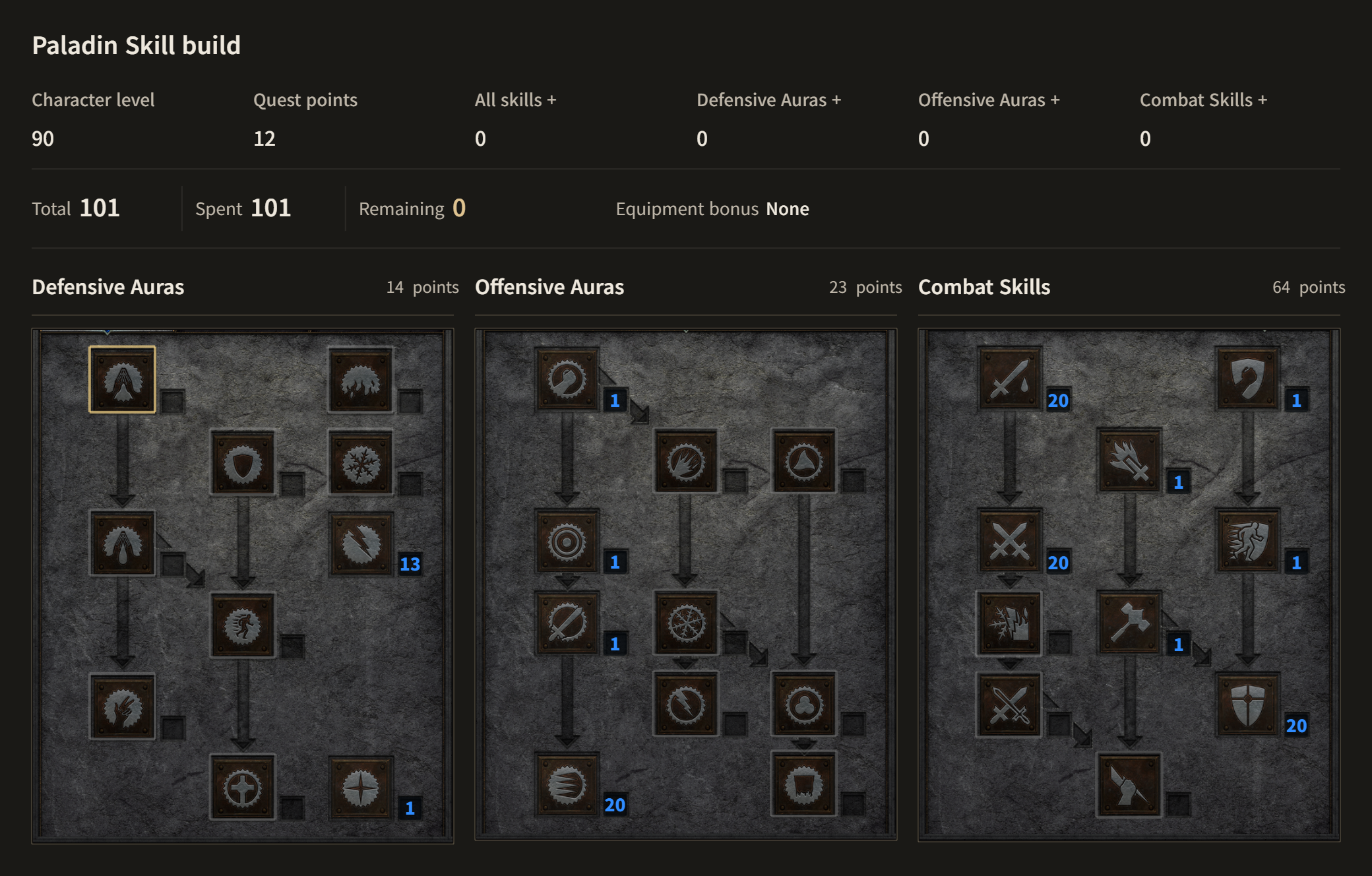Select the Holy Fire aura icon
The height and width of the screenshot is (876, 1372).
(x=686, y=461)
